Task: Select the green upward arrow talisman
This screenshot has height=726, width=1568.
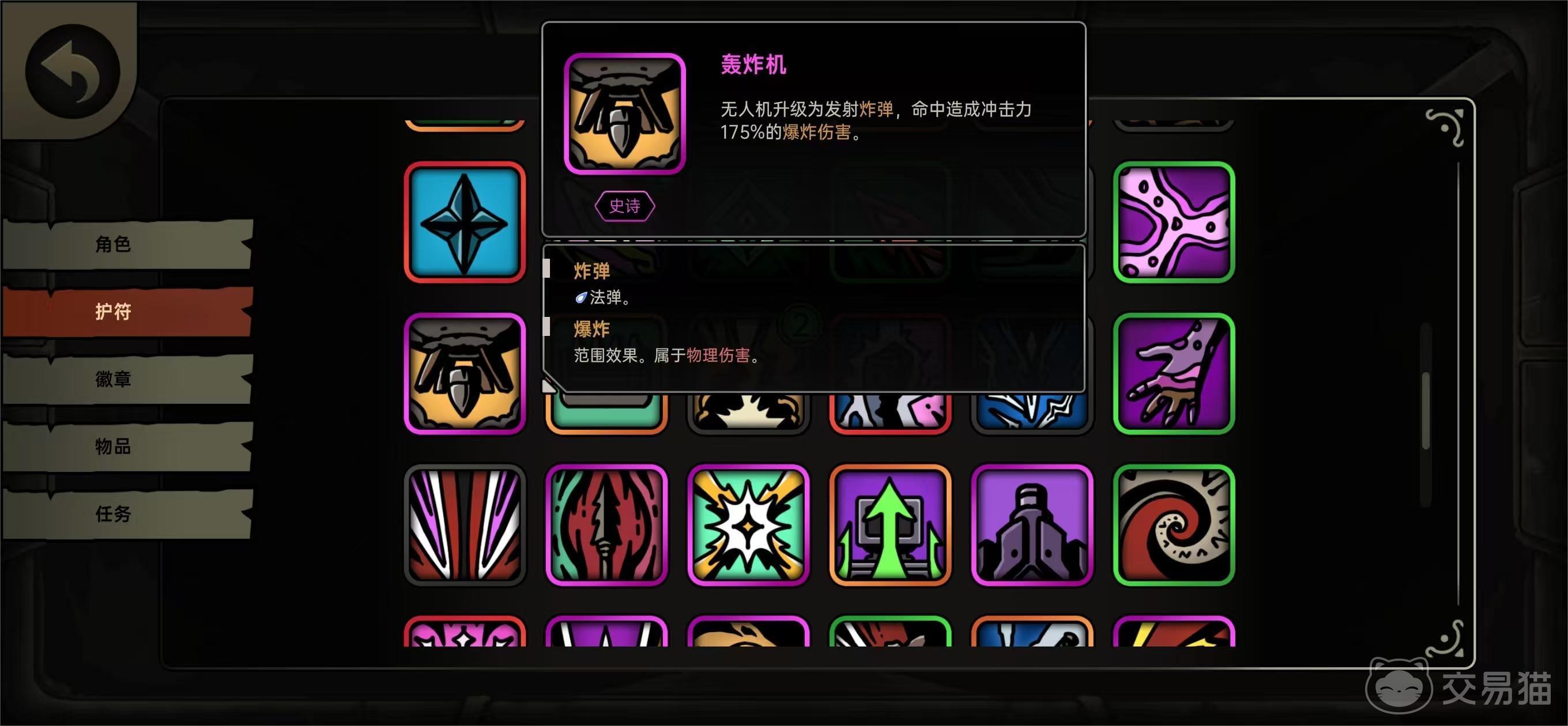Action: coord(890,525)
